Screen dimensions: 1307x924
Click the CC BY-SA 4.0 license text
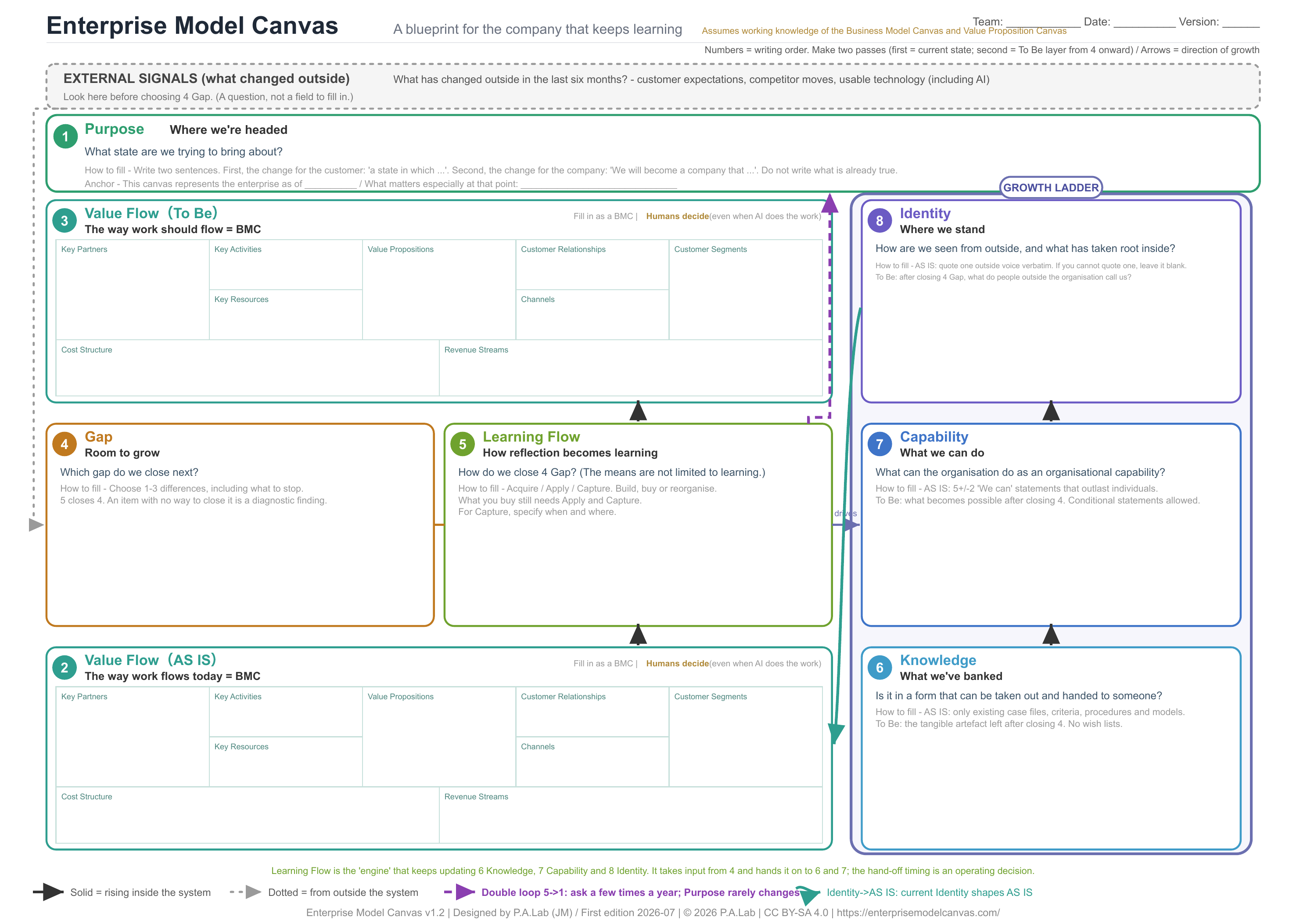click(796, 912)
